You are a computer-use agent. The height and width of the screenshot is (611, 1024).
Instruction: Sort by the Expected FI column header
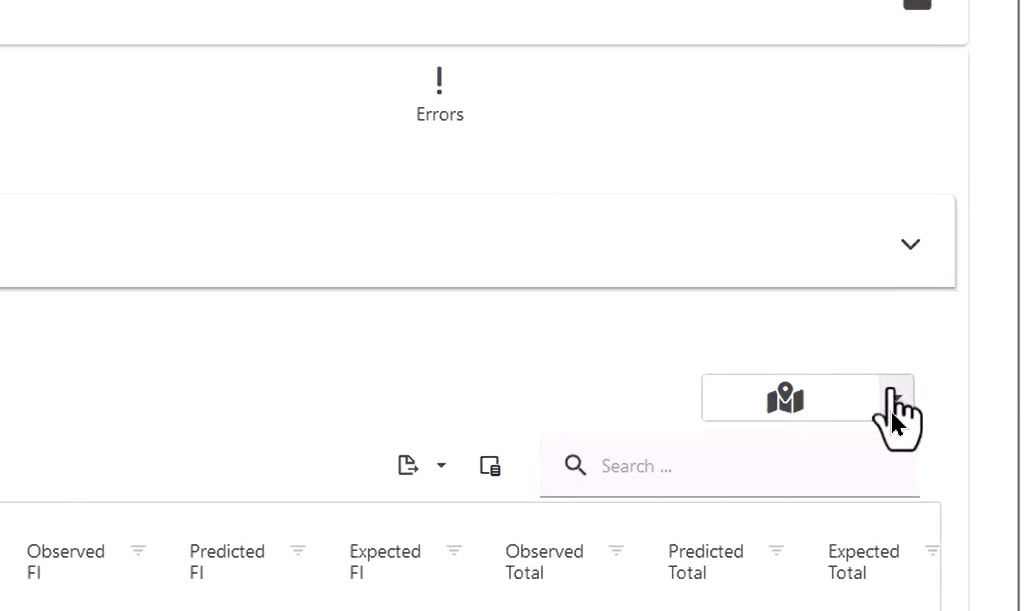pos(385,561)
